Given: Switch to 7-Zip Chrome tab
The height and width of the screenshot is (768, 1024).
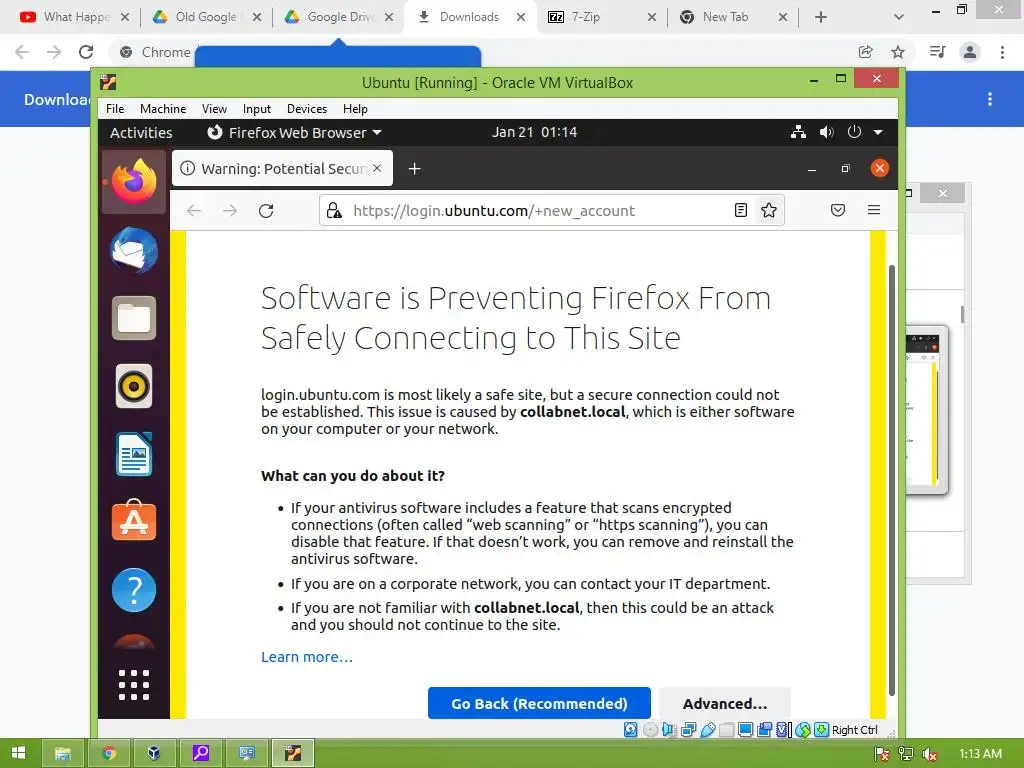Looking at the screenshot, I should click(x=601, y=17).
